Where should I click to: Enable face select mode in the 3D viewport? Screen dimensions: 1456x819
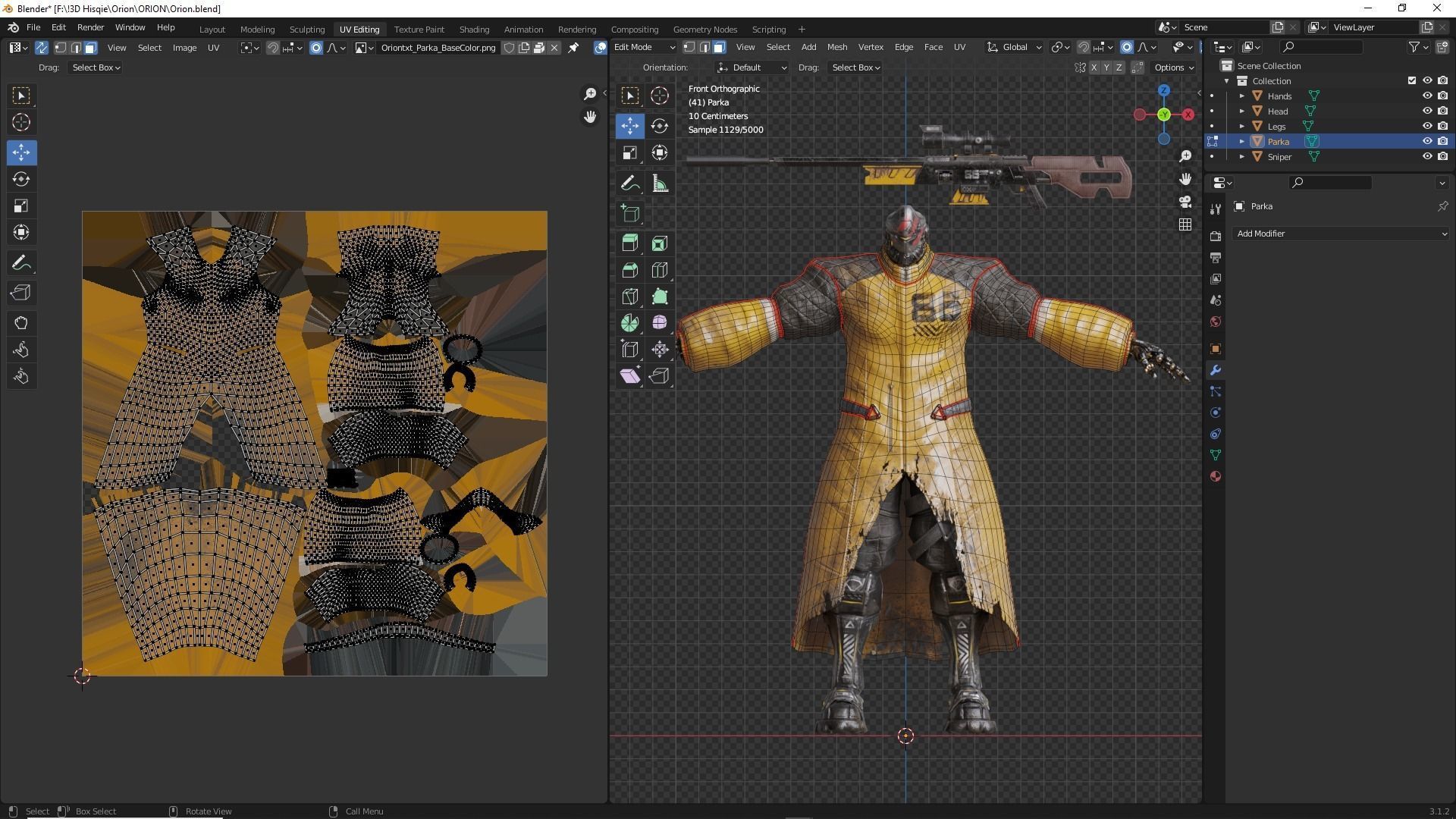(x=719, y=47)
